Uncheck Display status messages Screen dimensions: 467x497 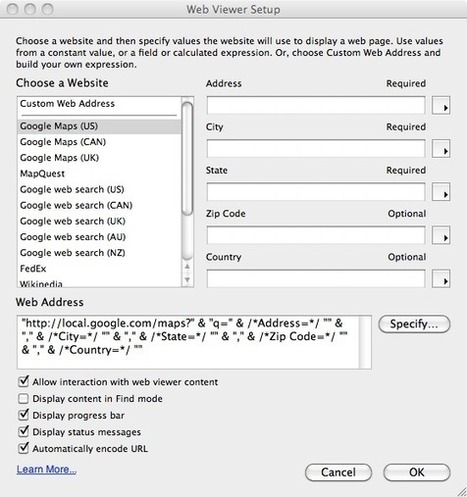pos(23,432)
